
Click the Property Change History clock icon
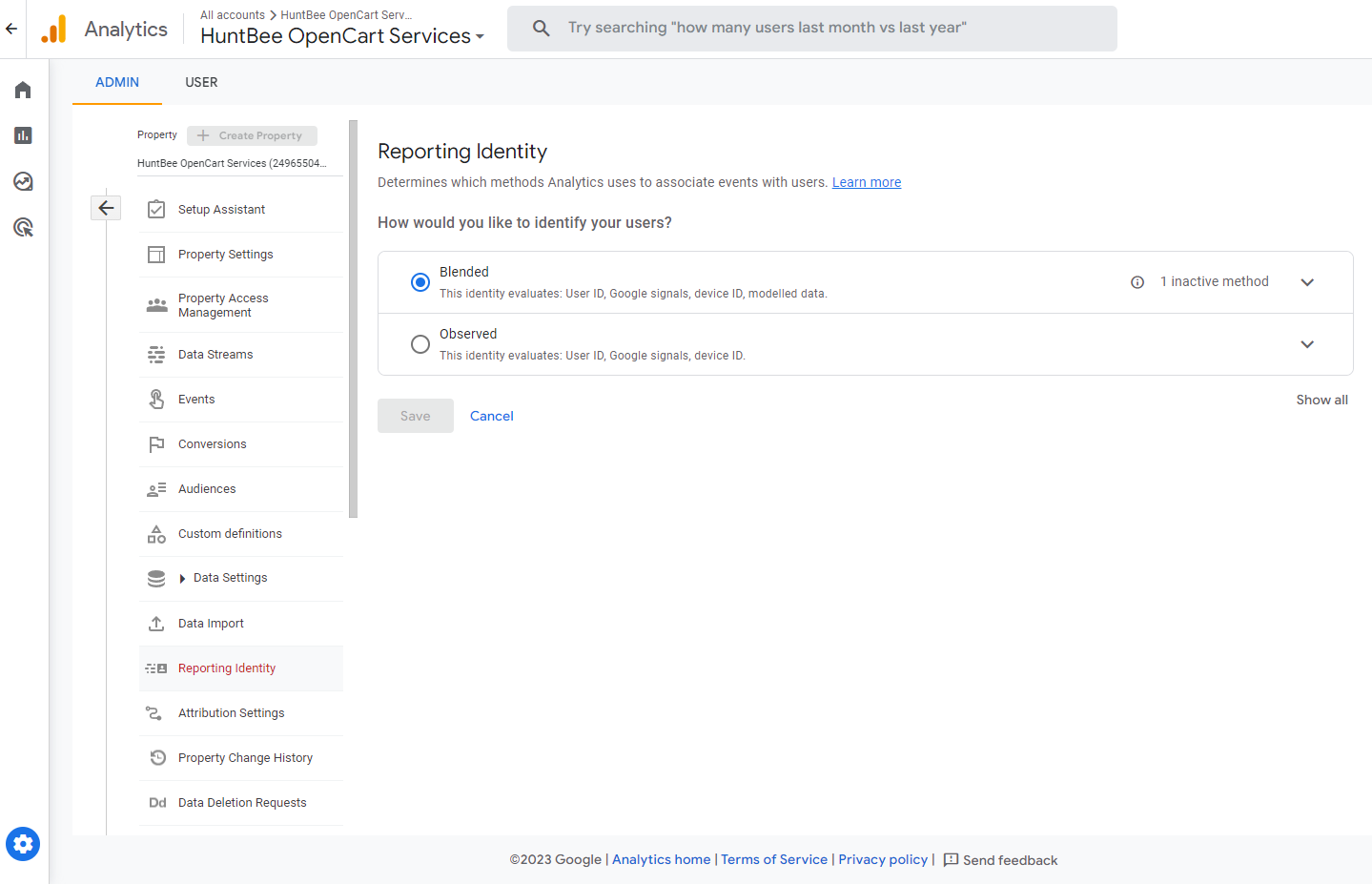pos(158,758)
